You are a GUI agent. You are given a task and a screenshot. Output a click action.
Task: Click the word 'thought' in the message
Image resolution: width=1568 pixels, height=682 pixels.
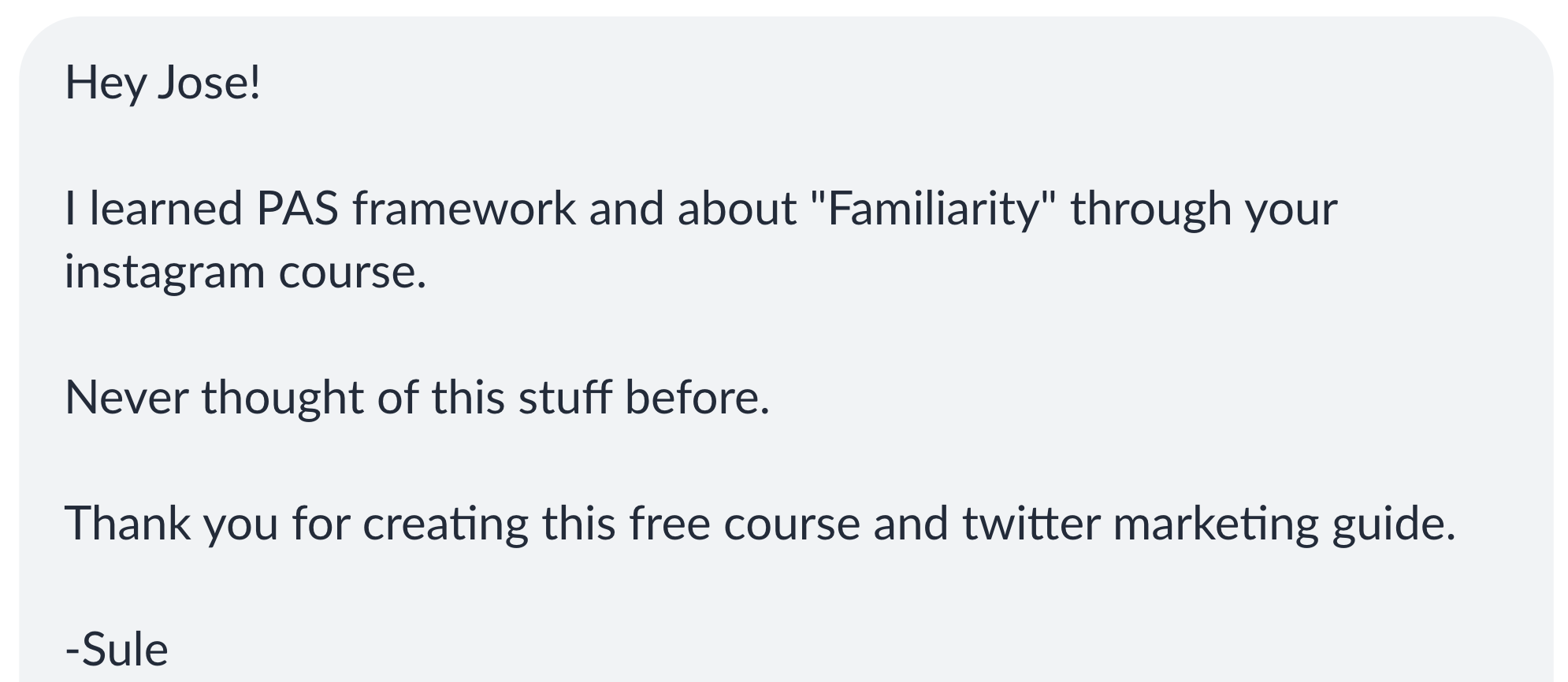(283, 398)
